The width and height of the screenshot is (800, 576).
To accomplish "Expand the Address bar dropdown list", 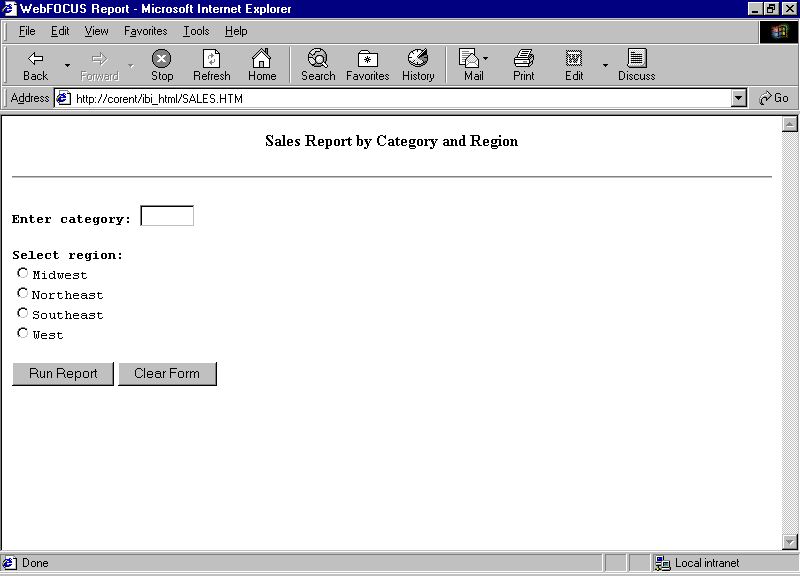I will tap(738, 98).
